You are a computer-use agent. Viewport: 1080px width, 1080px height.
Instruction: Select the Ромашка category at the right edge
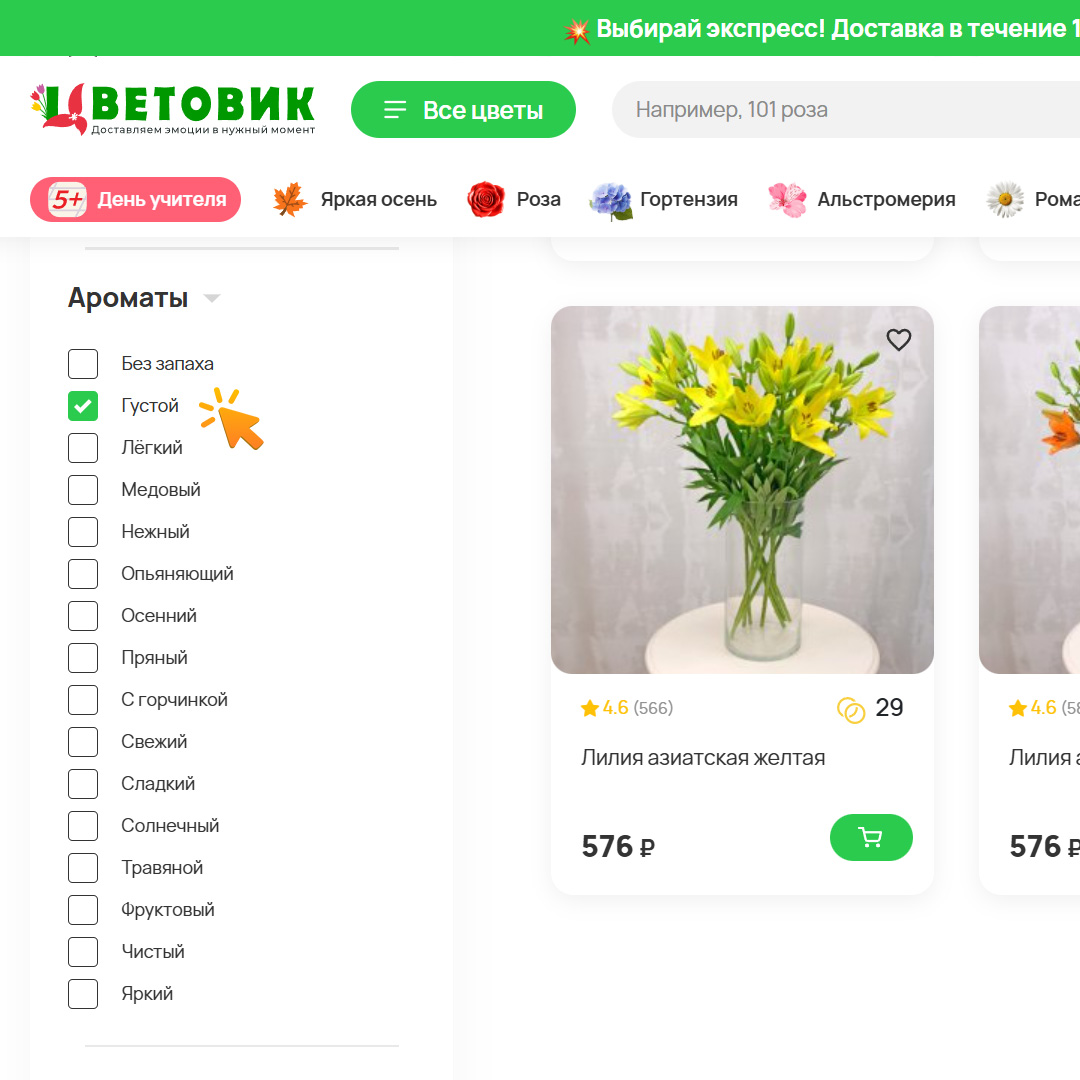coord(1033,200)
